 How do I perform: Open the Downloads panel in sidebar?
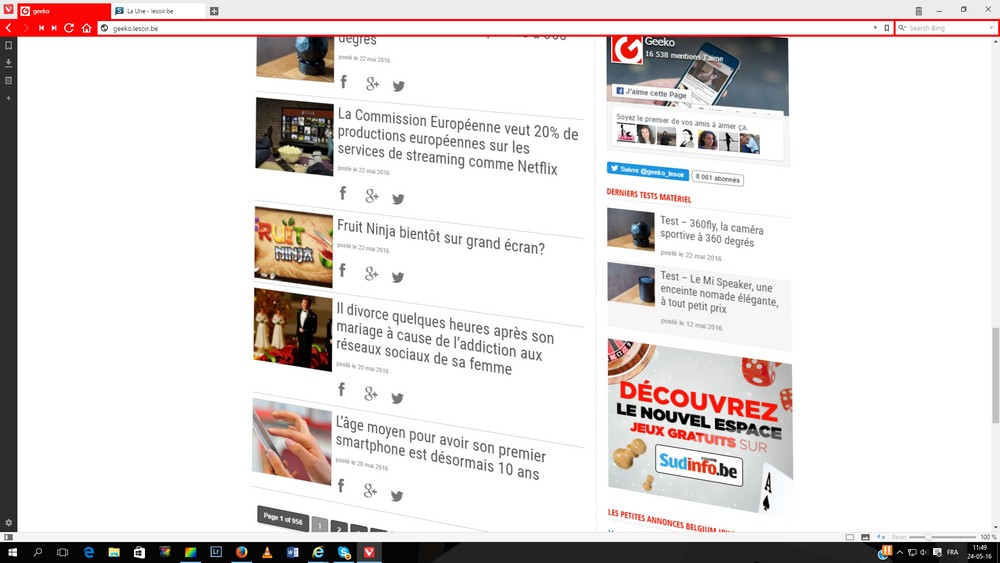[x=8, y=63]
